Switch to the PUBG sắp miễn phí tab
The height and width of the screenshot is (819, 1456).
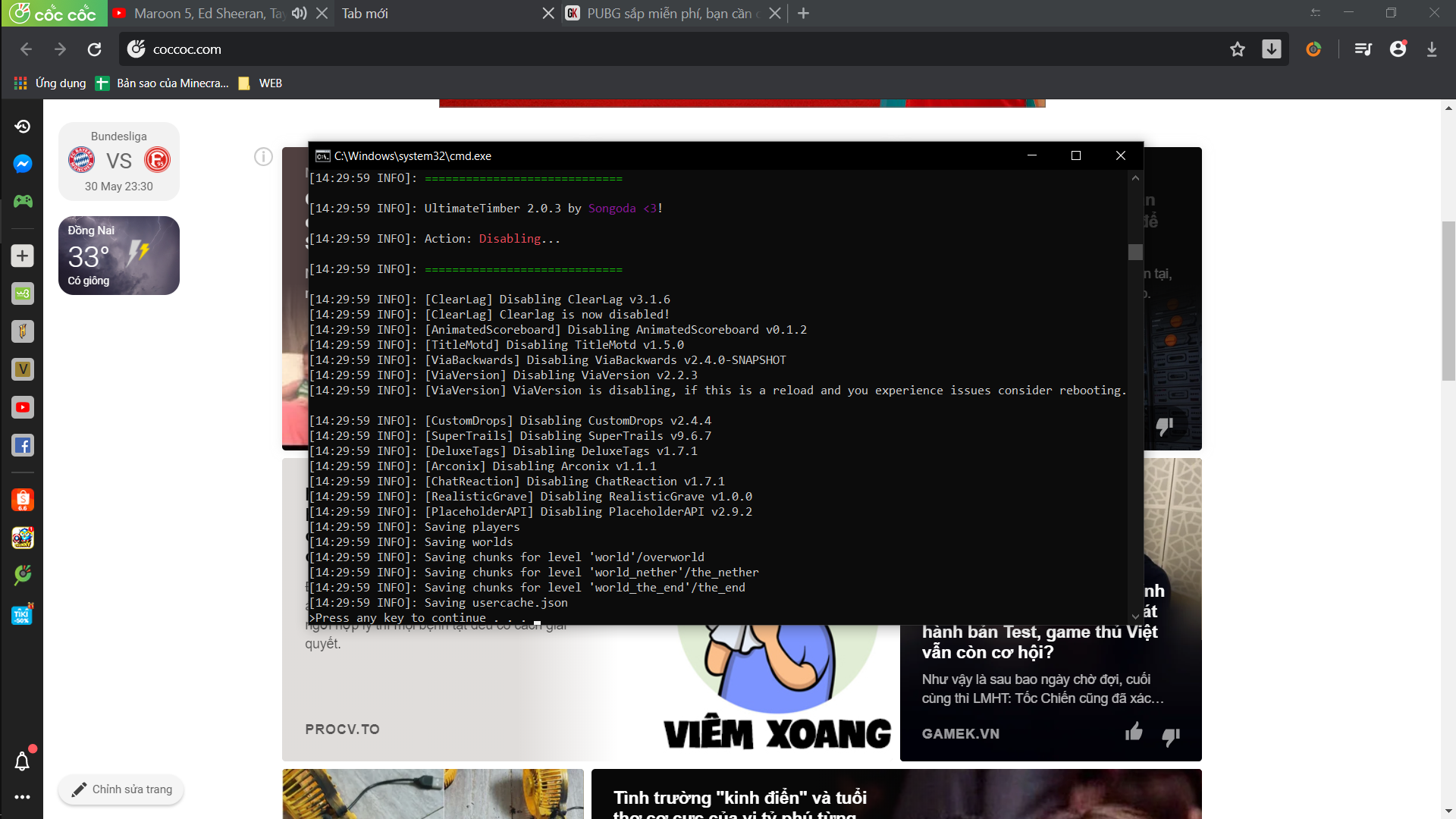(667, 13)
